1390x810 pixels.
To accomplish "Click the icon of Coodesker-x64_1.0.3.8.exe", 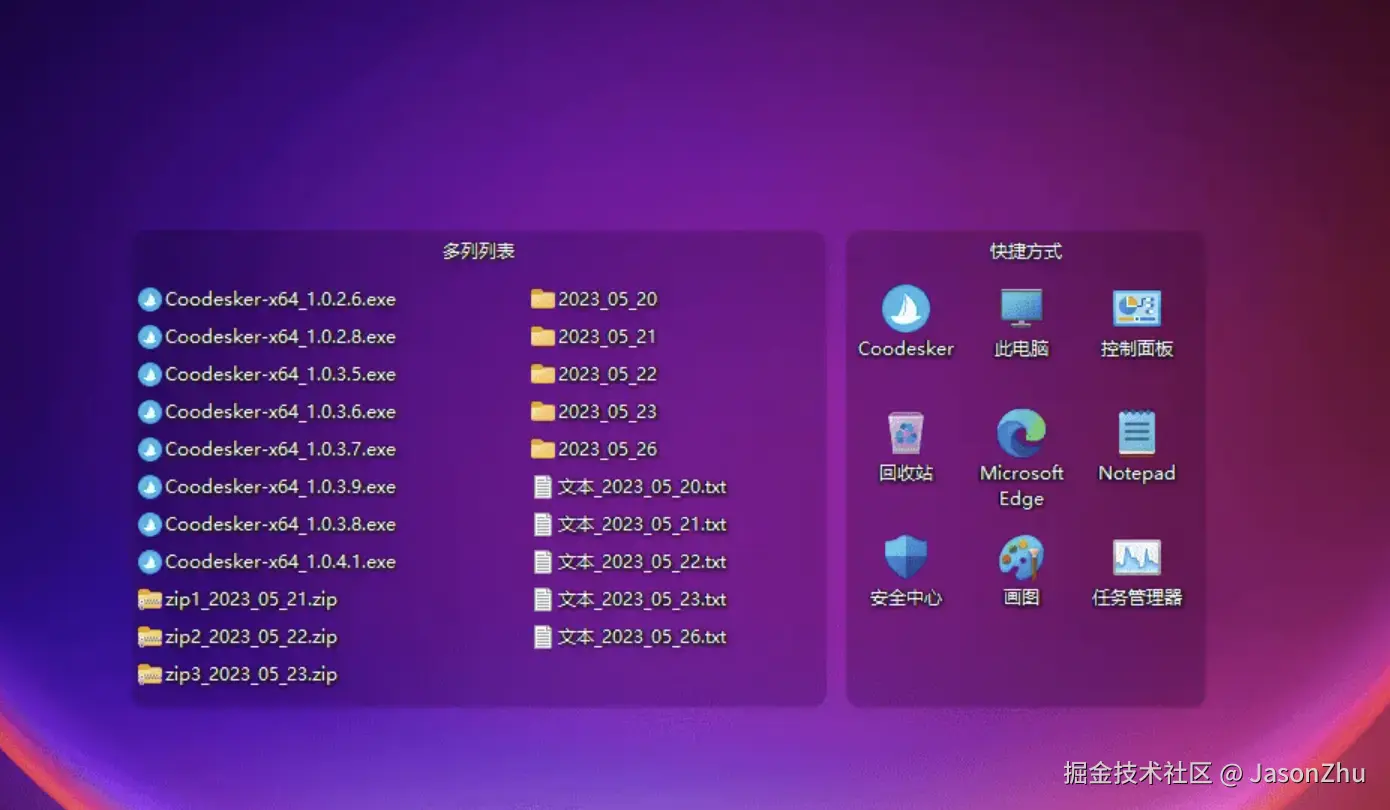I will 150,524.
